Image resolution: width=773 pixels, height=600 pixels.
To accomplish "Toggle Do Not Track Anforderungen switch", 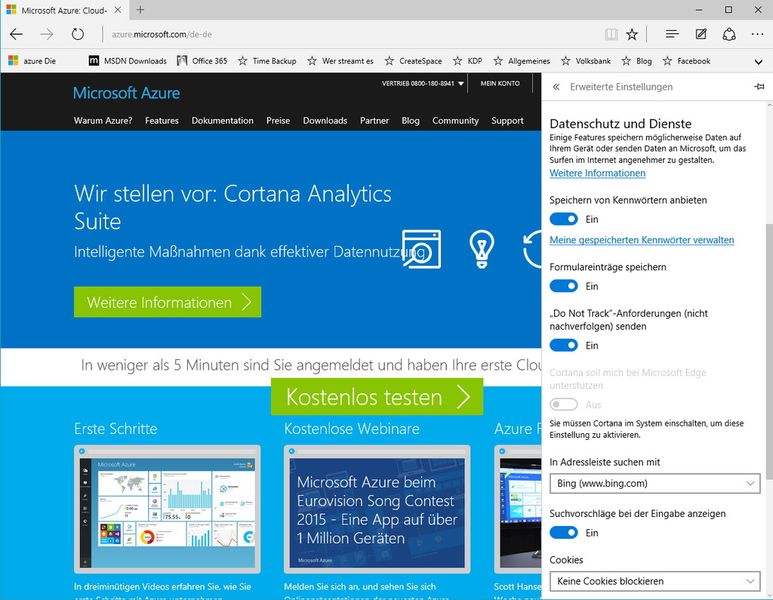I will (563, 345).
